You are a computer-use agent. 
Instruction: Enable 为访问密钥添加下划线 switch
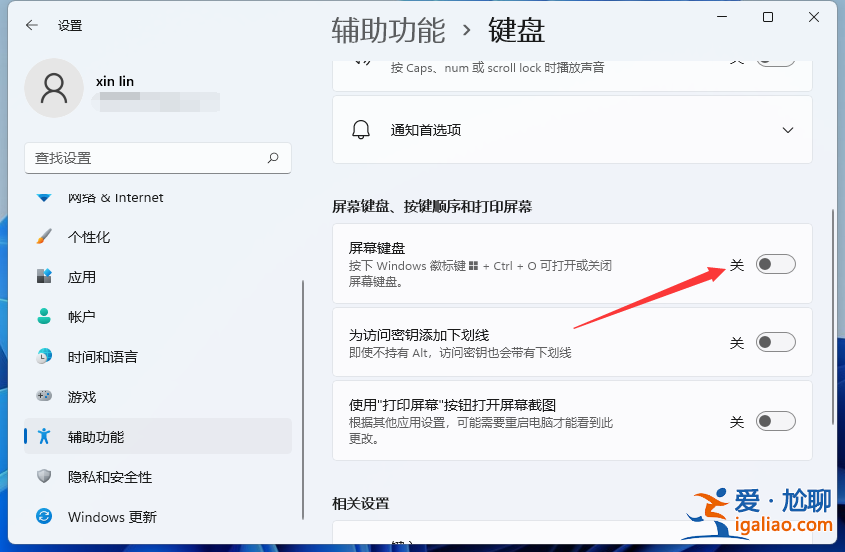coord(775,342)
